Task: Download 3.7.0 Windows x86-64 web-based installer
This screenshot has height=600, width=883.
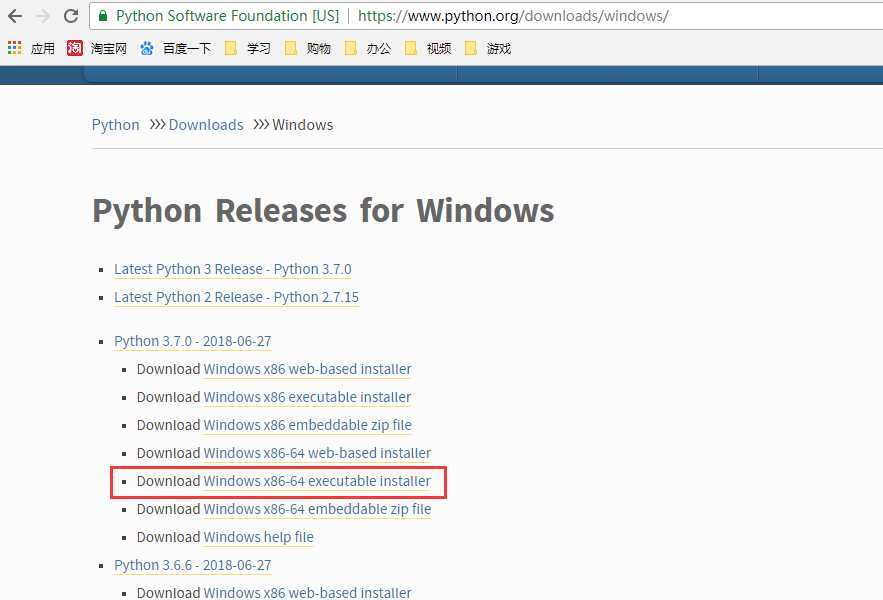Action: point(317,453)
